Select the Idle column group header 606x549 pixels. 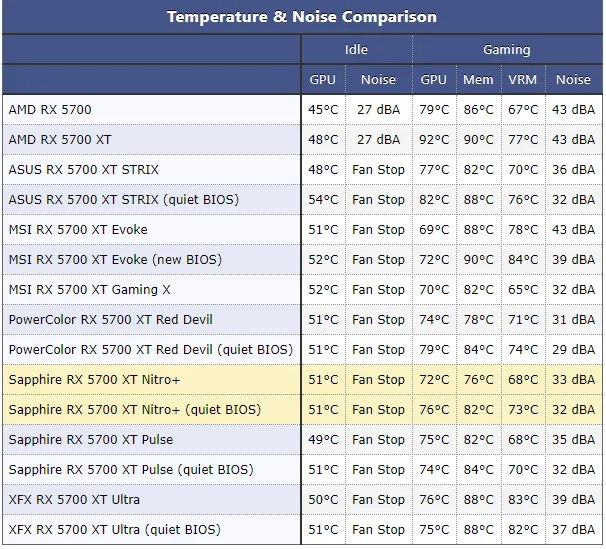[356, 49]
